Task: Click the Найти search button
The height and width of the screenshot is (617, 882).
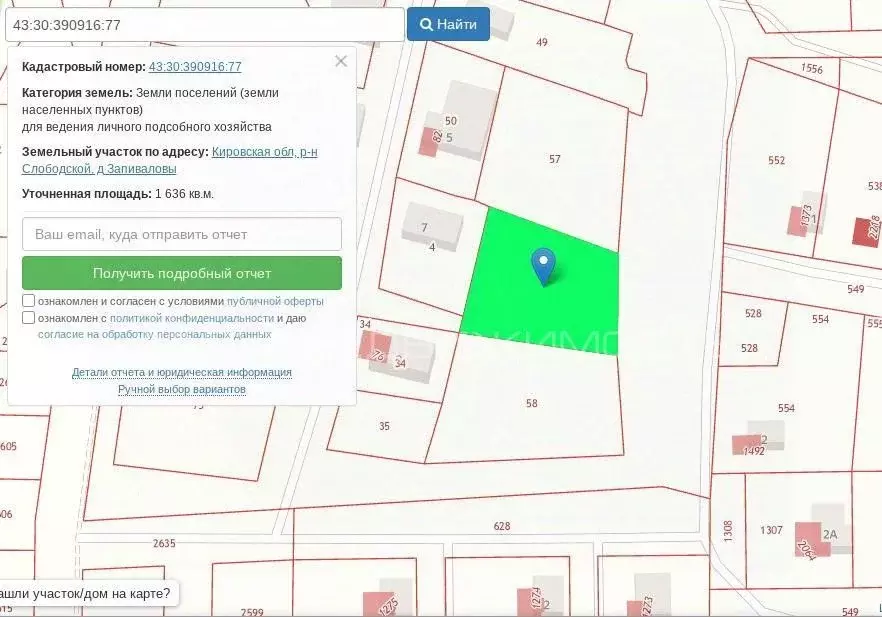Action: [448, 24]
